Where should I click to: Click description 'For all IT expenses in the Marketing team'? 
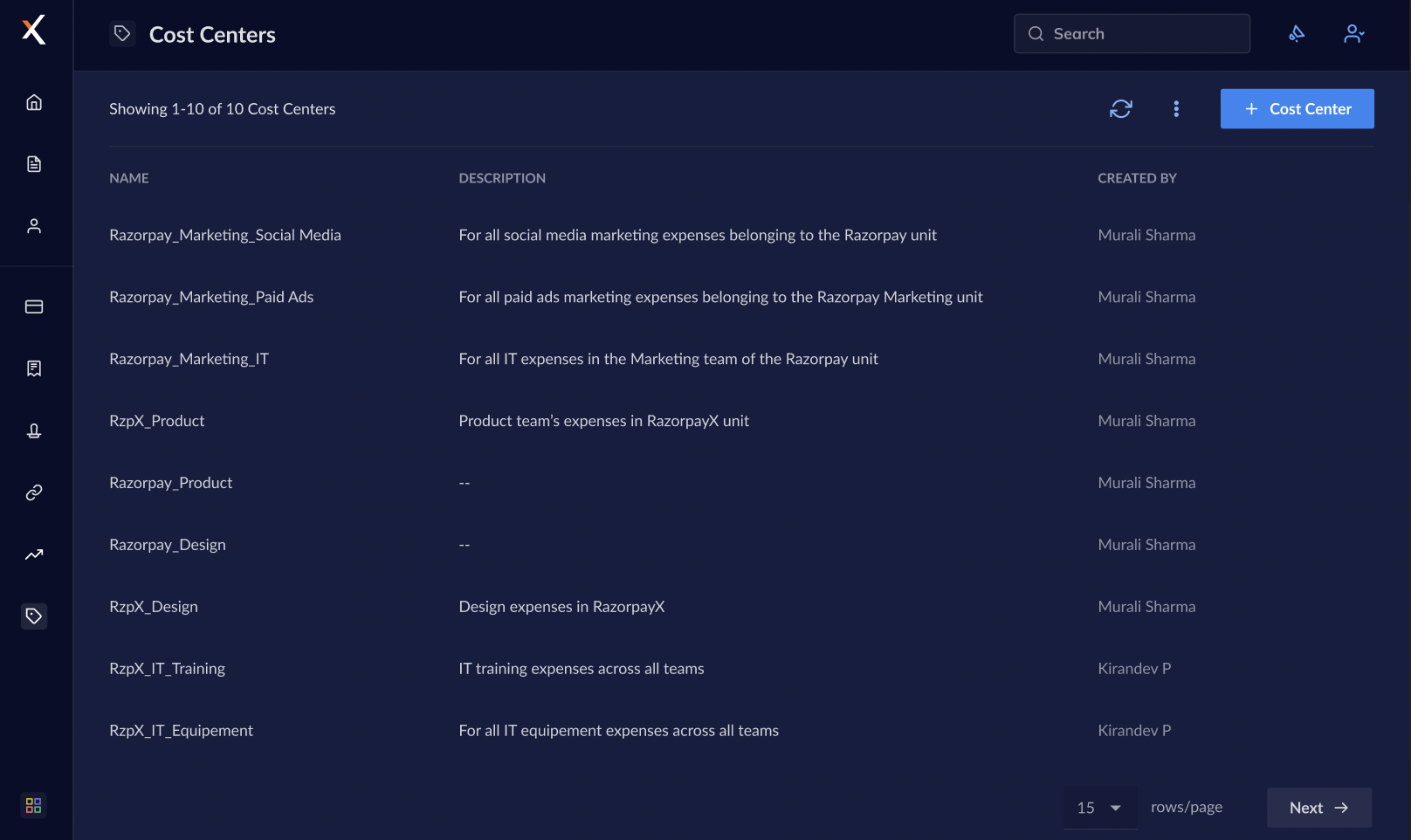click(x=669, y=359)
